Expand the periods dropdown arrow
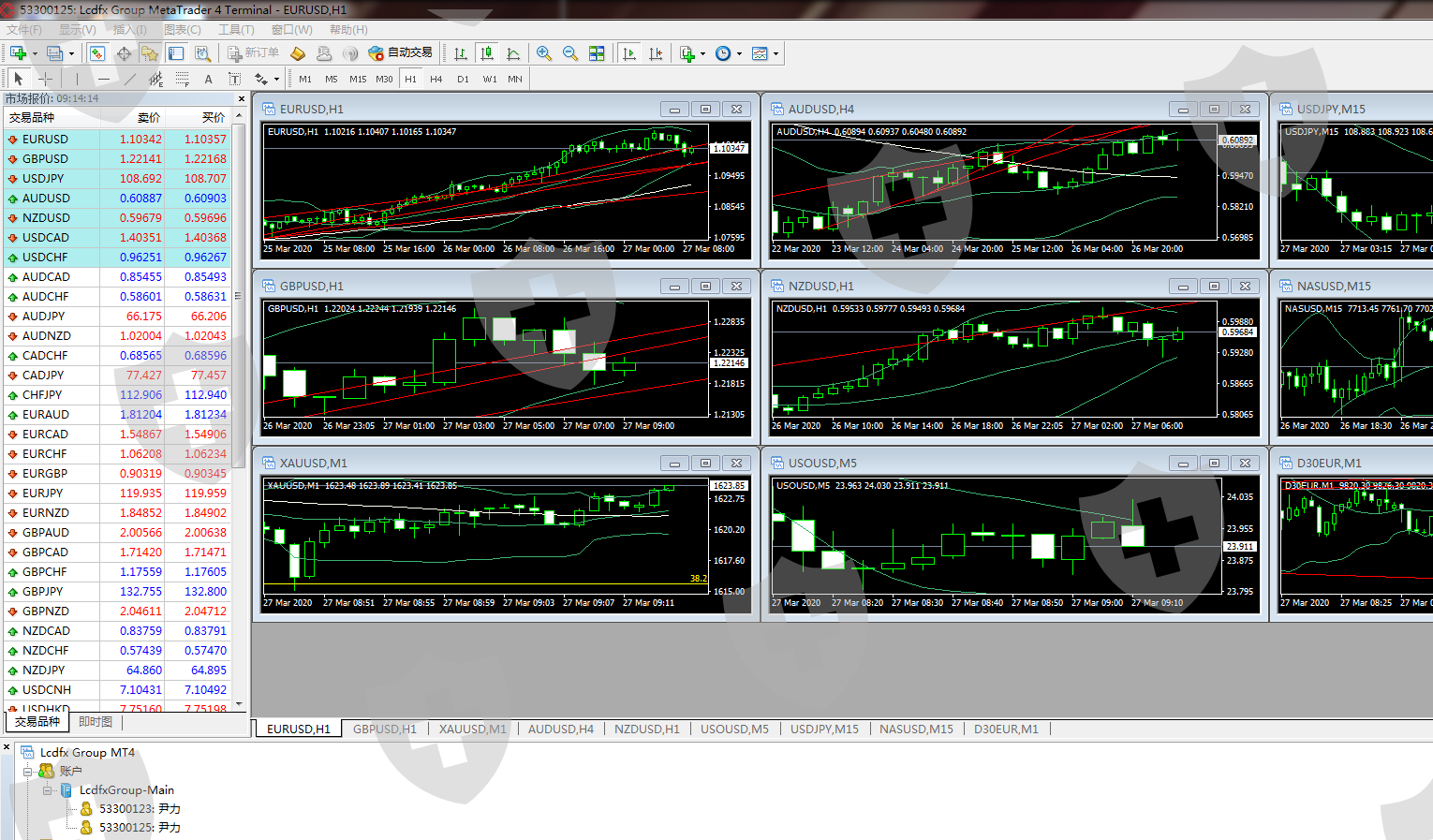The height and width of the screenshot is (840, 1433). (739, 53)
